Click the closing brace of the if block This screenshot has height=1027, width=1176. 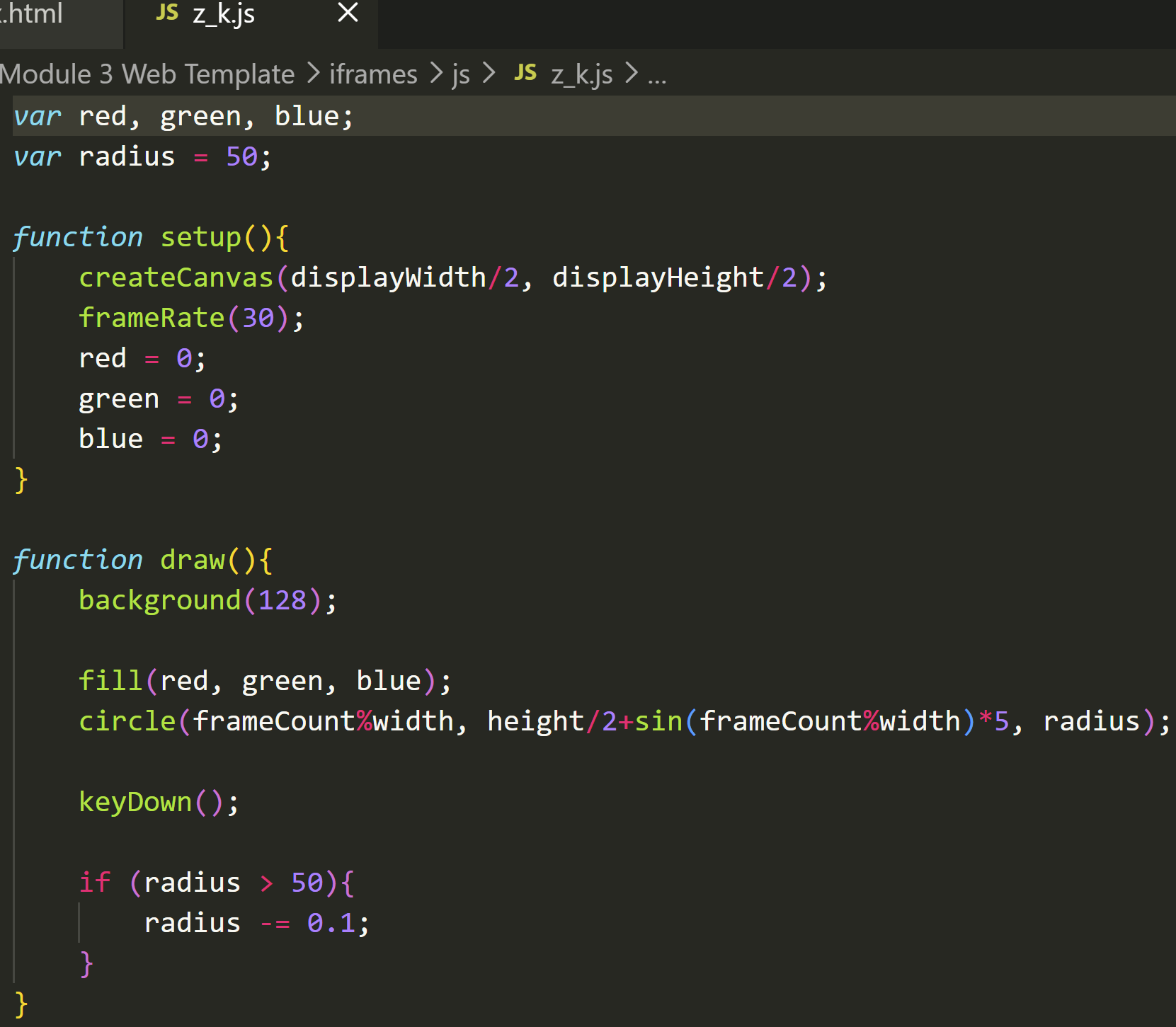click(x=86, y=964)
